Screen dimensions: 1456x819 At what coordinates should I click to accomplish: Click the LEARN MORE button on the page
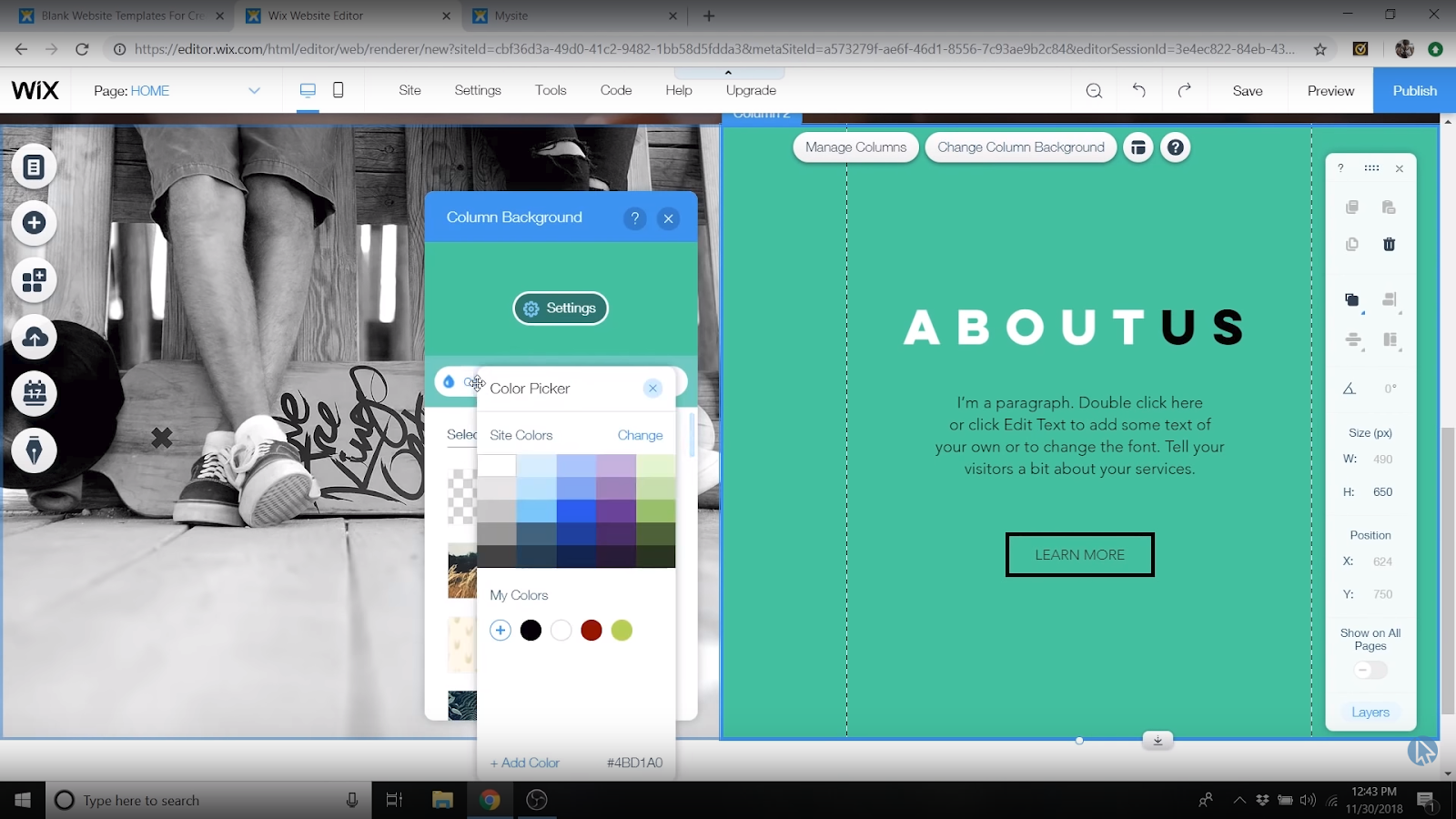click(x=1079, y=554)
